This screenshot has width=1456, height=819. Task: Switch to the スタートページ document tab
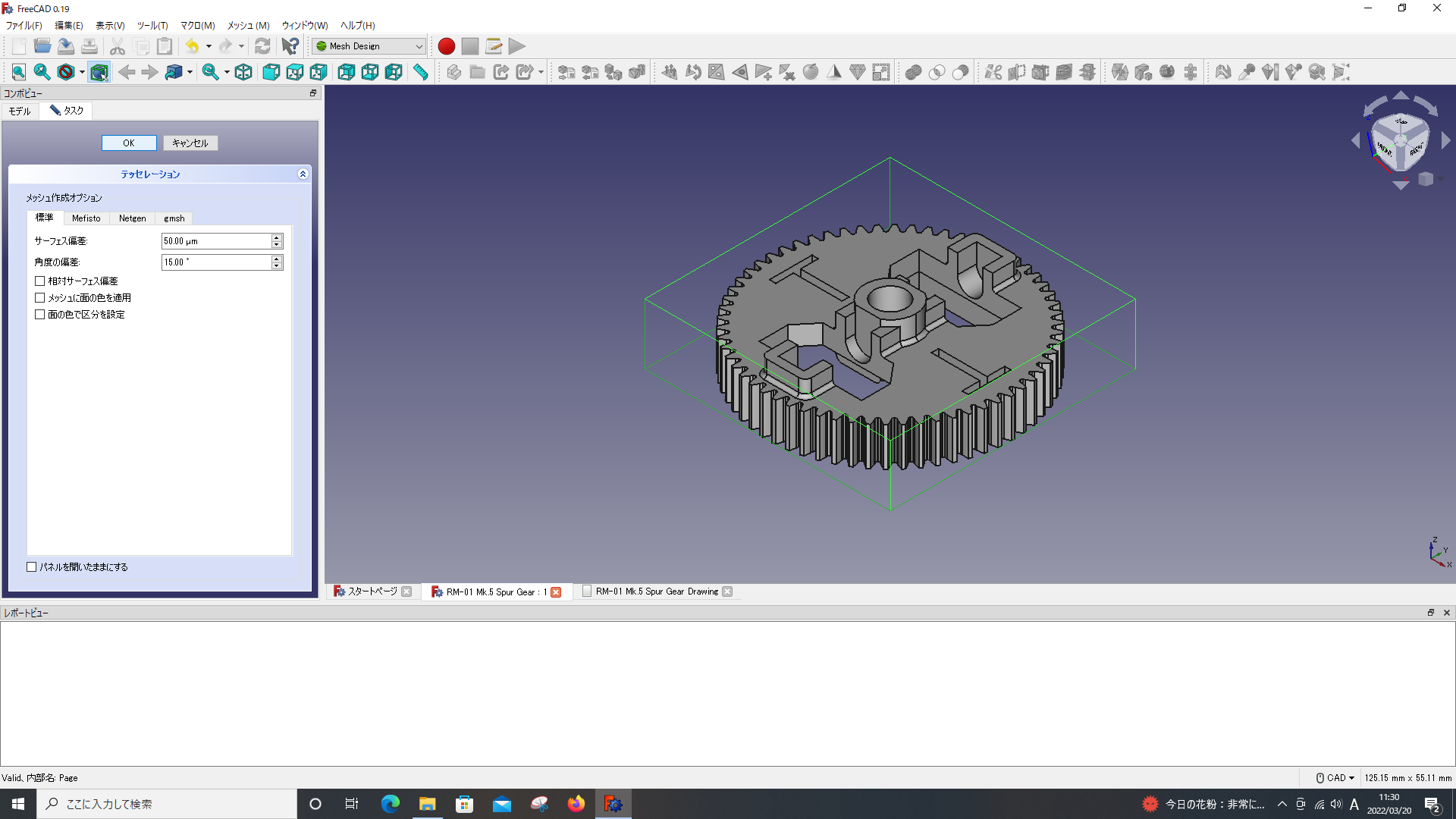pyautogui.click(x=372, y=591)
